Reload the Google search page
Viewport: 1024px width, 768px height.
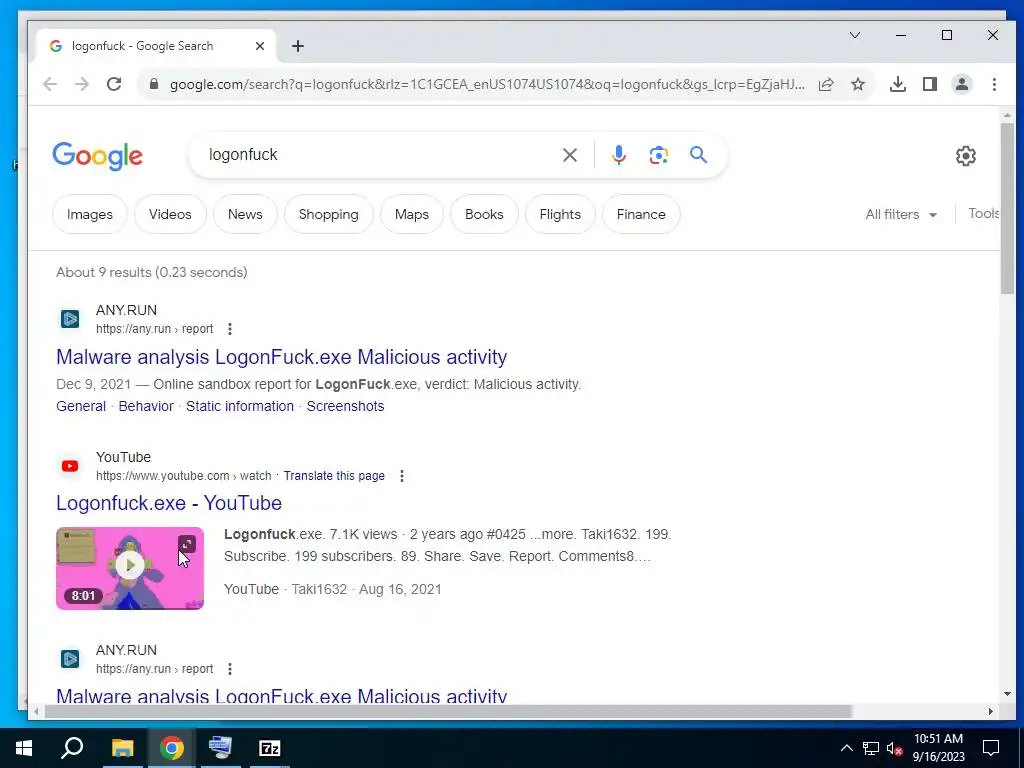(x=114, y=84)
